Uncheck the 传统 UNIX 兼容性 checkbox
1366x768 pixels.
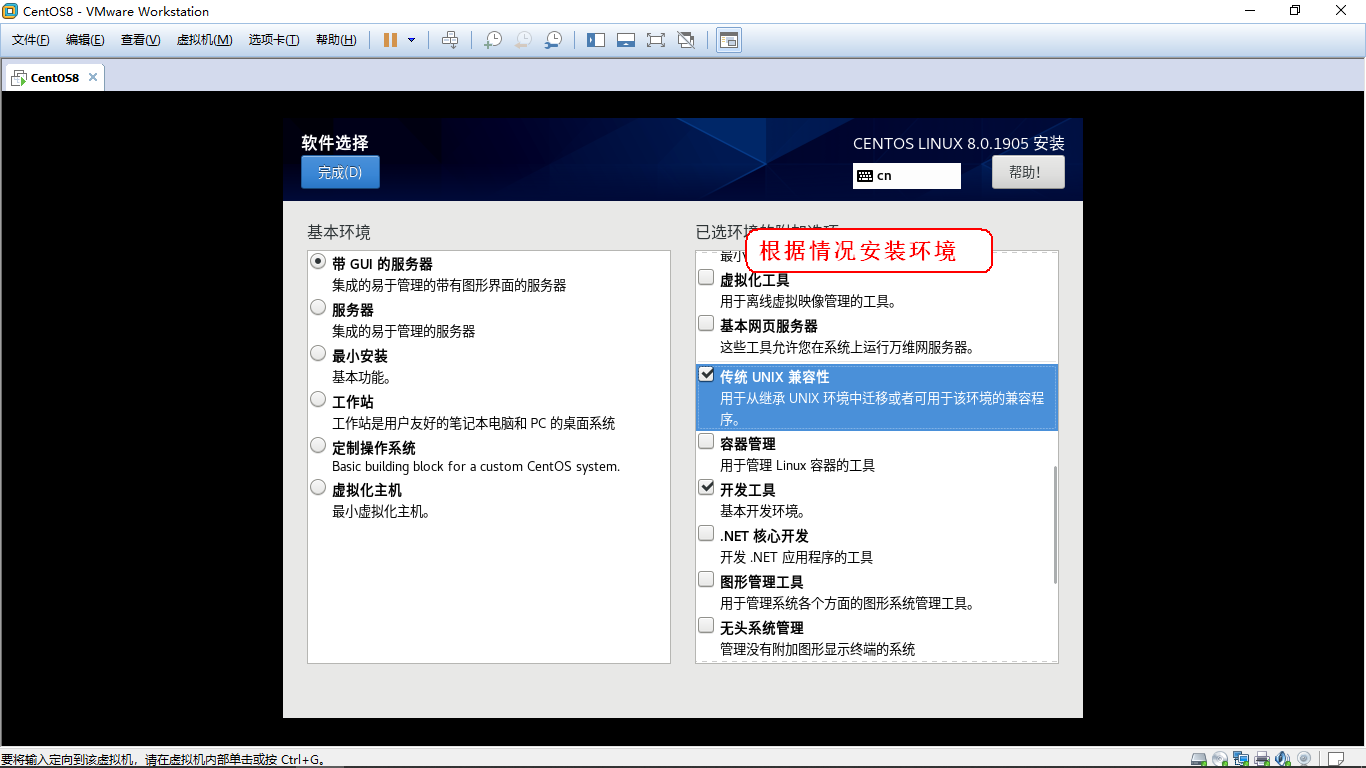click(x=706, y=375)
